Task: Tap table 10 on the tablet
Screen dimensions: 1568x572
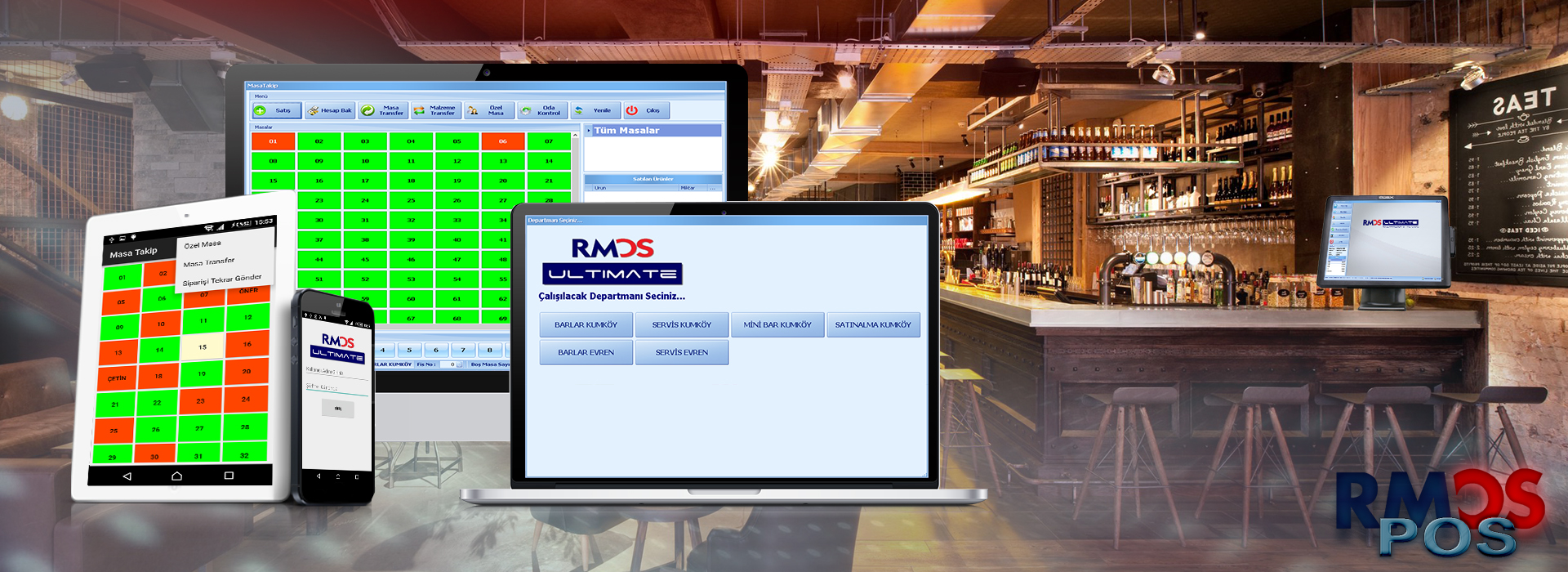Action: 161,324
